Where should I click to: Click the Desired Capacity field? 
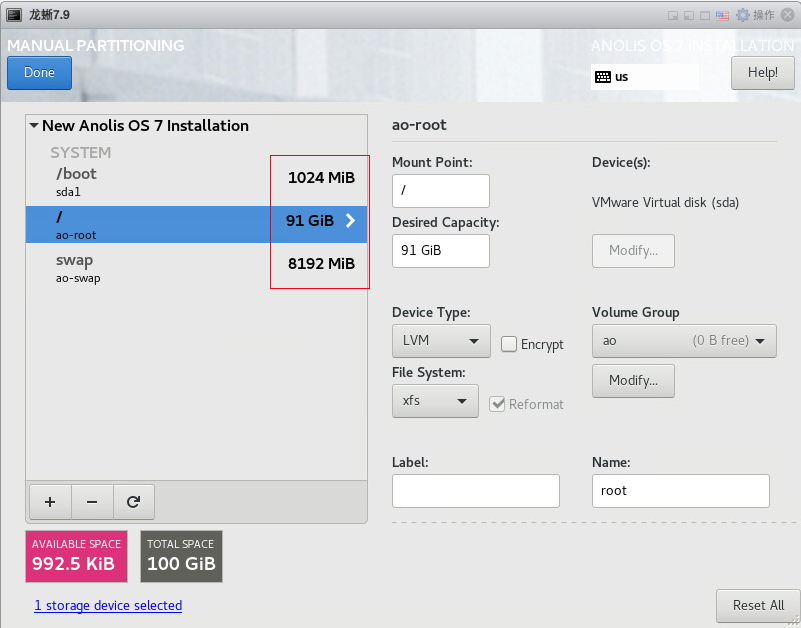[440, 250]
